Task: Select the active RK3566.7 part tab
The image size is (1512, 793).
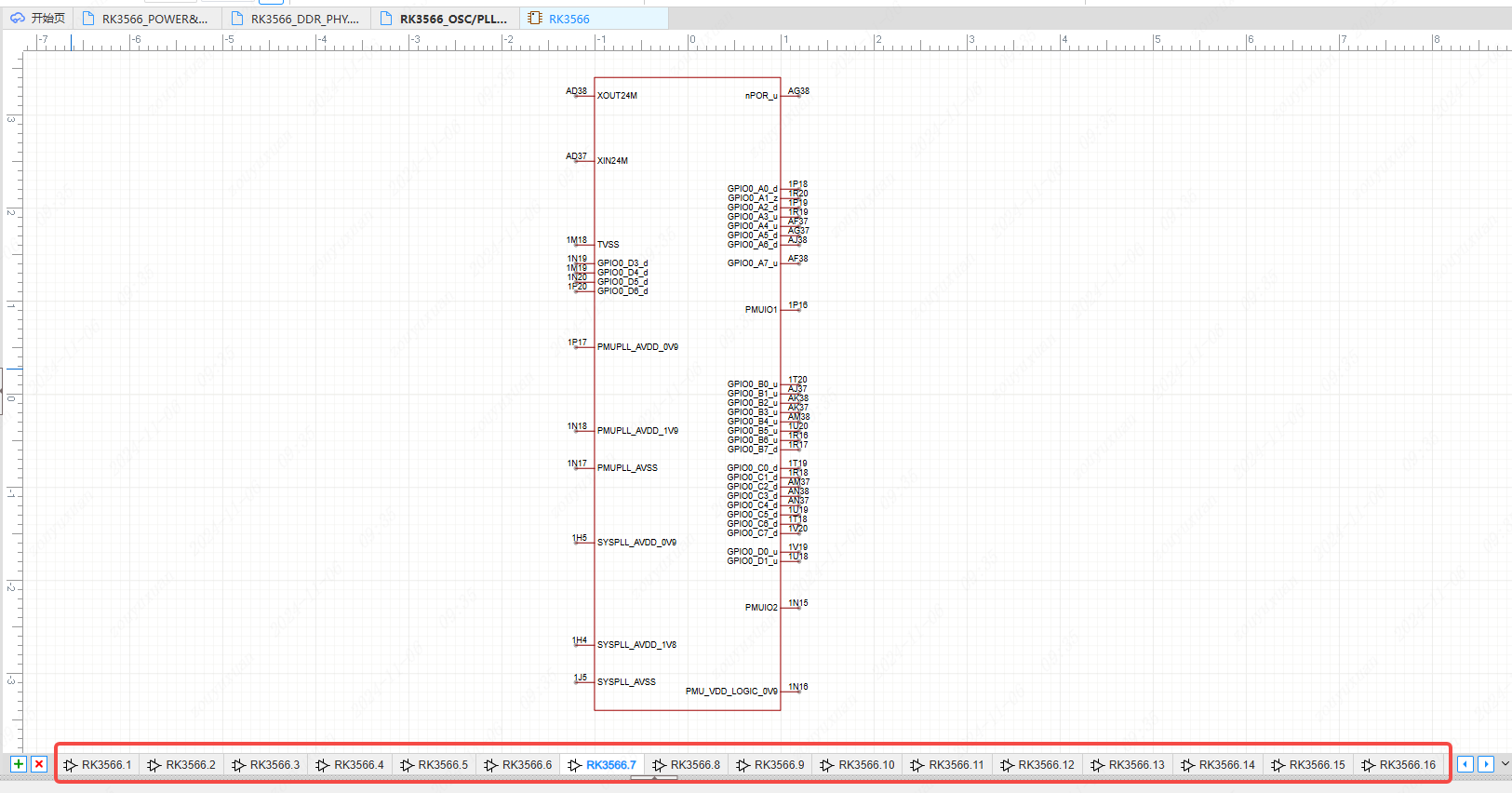Action: click(602, 765)
